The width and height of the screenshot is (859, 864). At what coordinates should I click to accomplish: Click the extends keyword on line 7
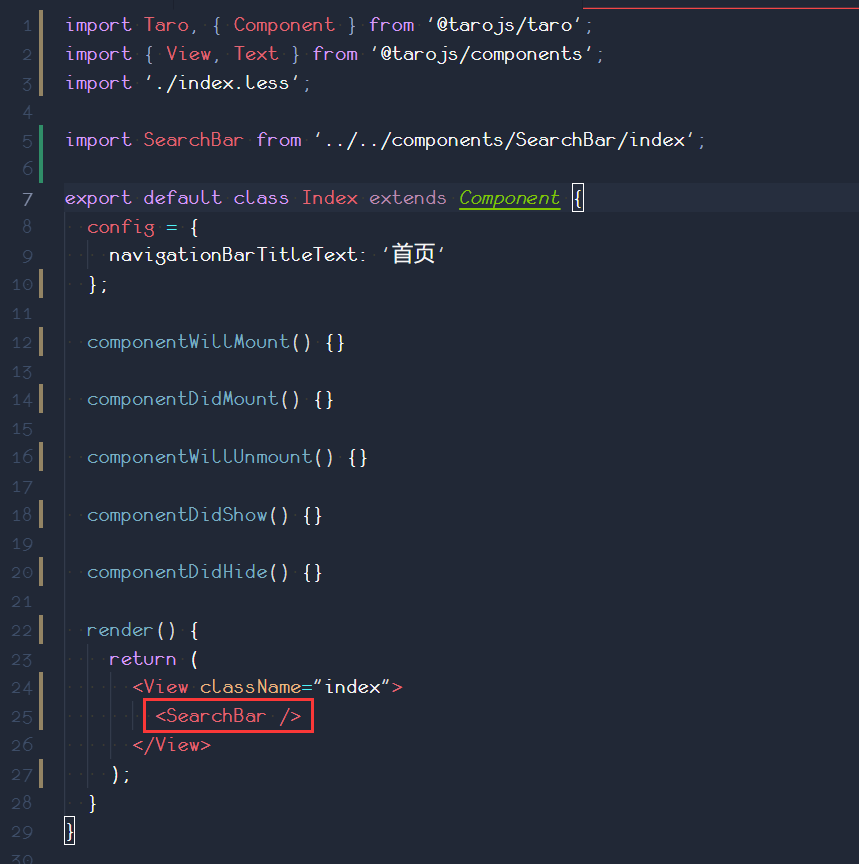[408, 198]
